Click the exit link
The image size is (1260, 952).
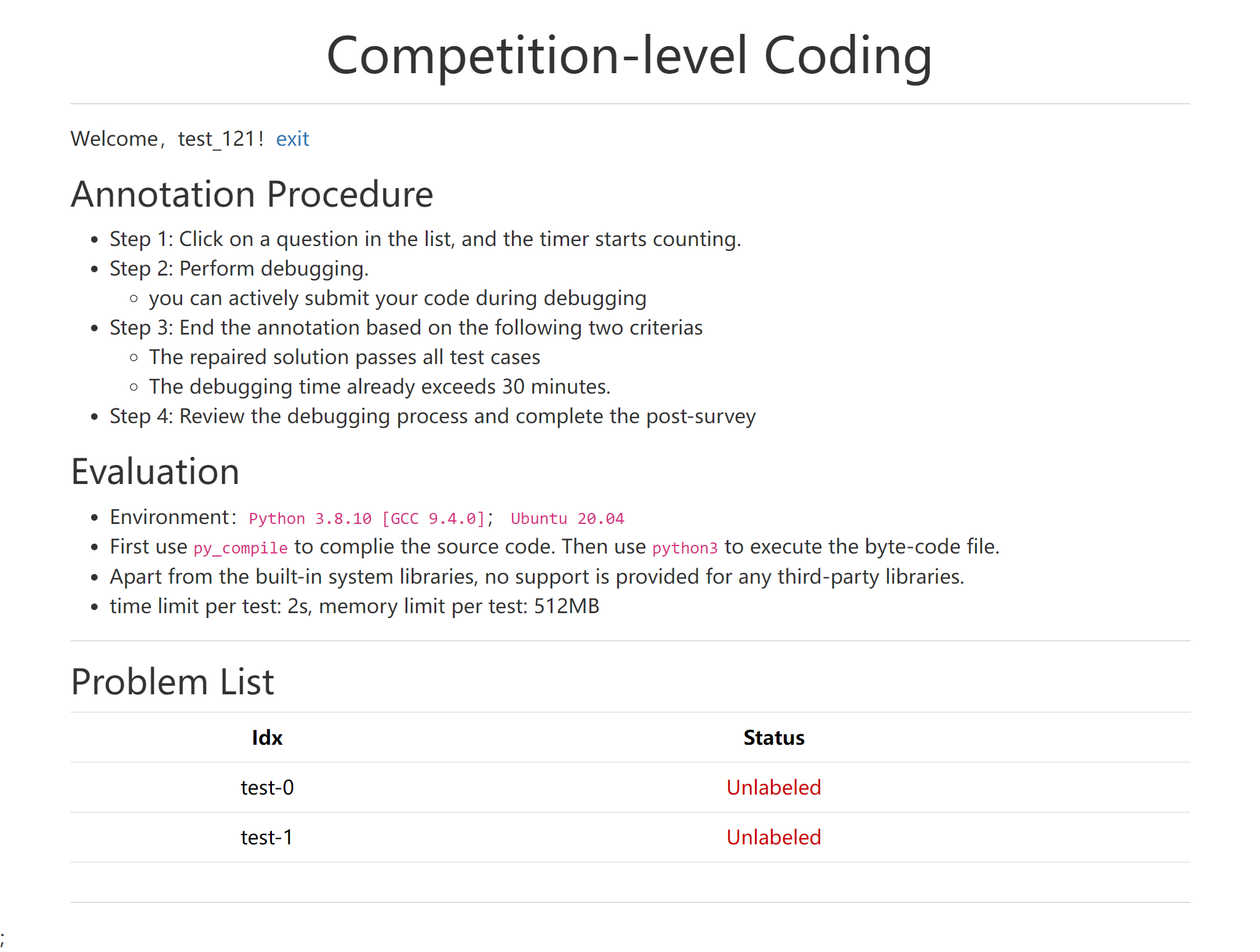point(292,139)
